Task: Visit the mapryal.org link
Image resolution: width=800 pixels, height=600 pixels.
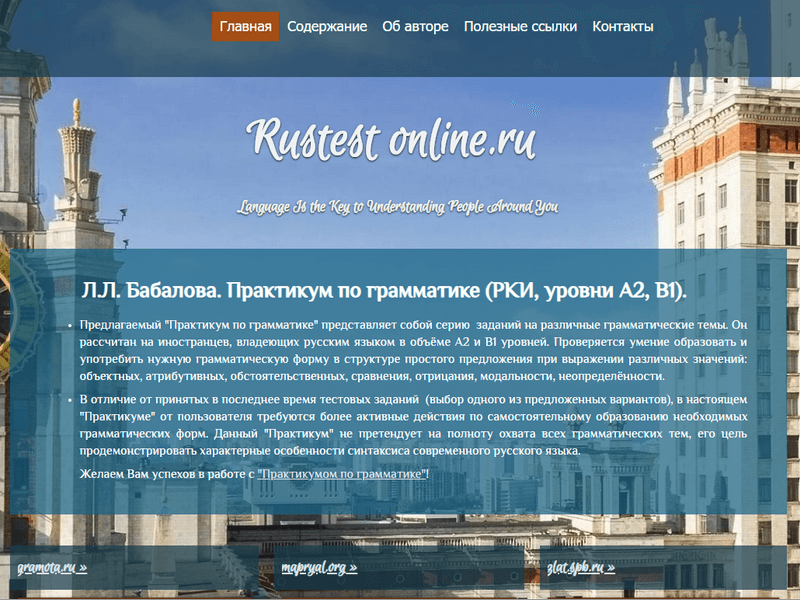Action: 319,567
